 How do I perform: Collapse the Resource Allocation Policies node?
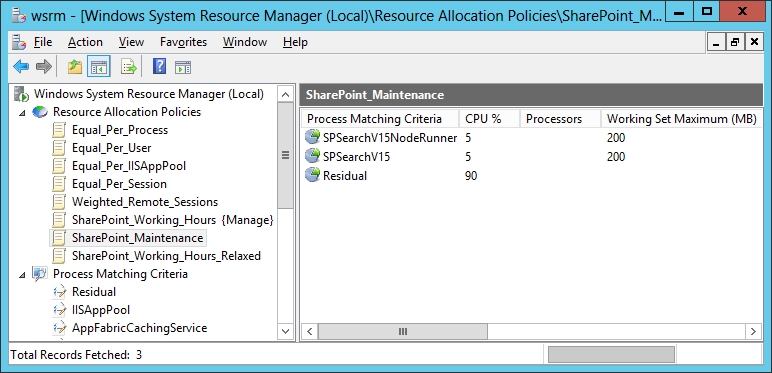(x=22, y=113)
